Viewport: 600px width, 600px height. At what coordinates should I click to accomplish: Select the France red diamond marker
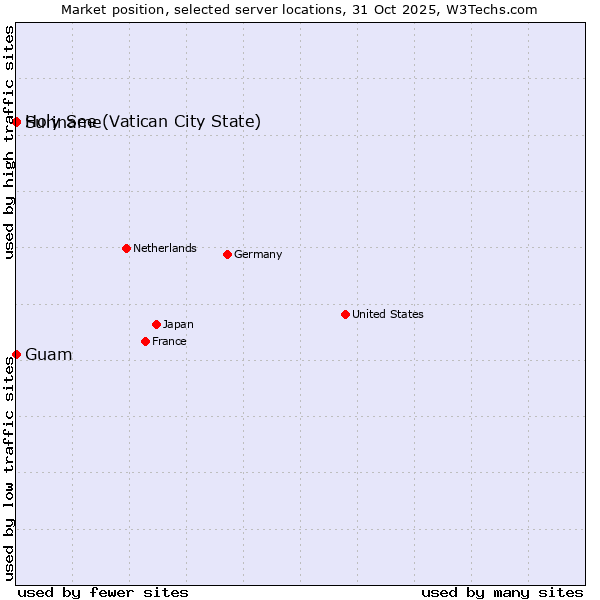[146, 341]
